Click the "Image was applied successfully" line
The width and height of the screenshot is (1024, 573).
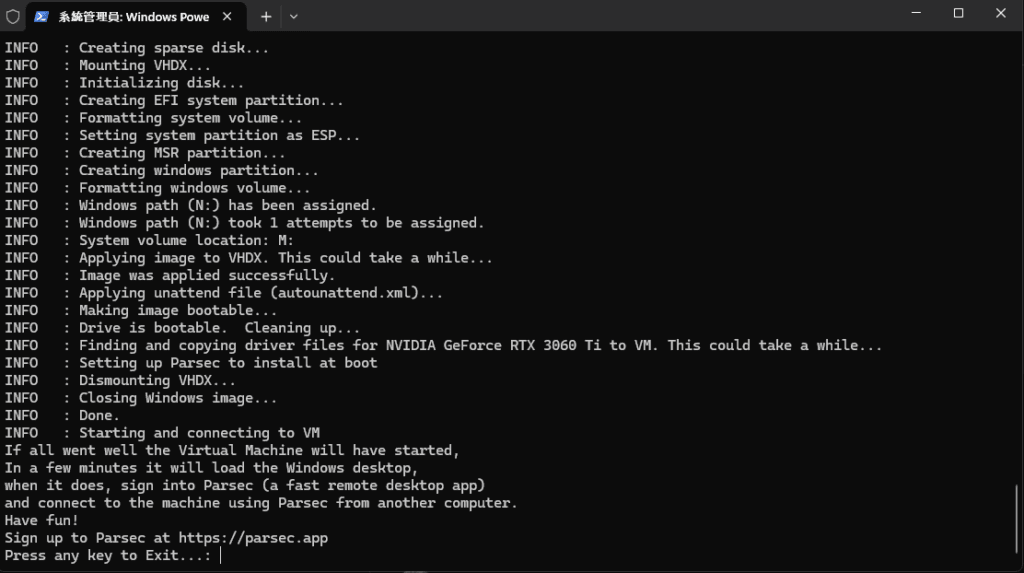(207, 275)
